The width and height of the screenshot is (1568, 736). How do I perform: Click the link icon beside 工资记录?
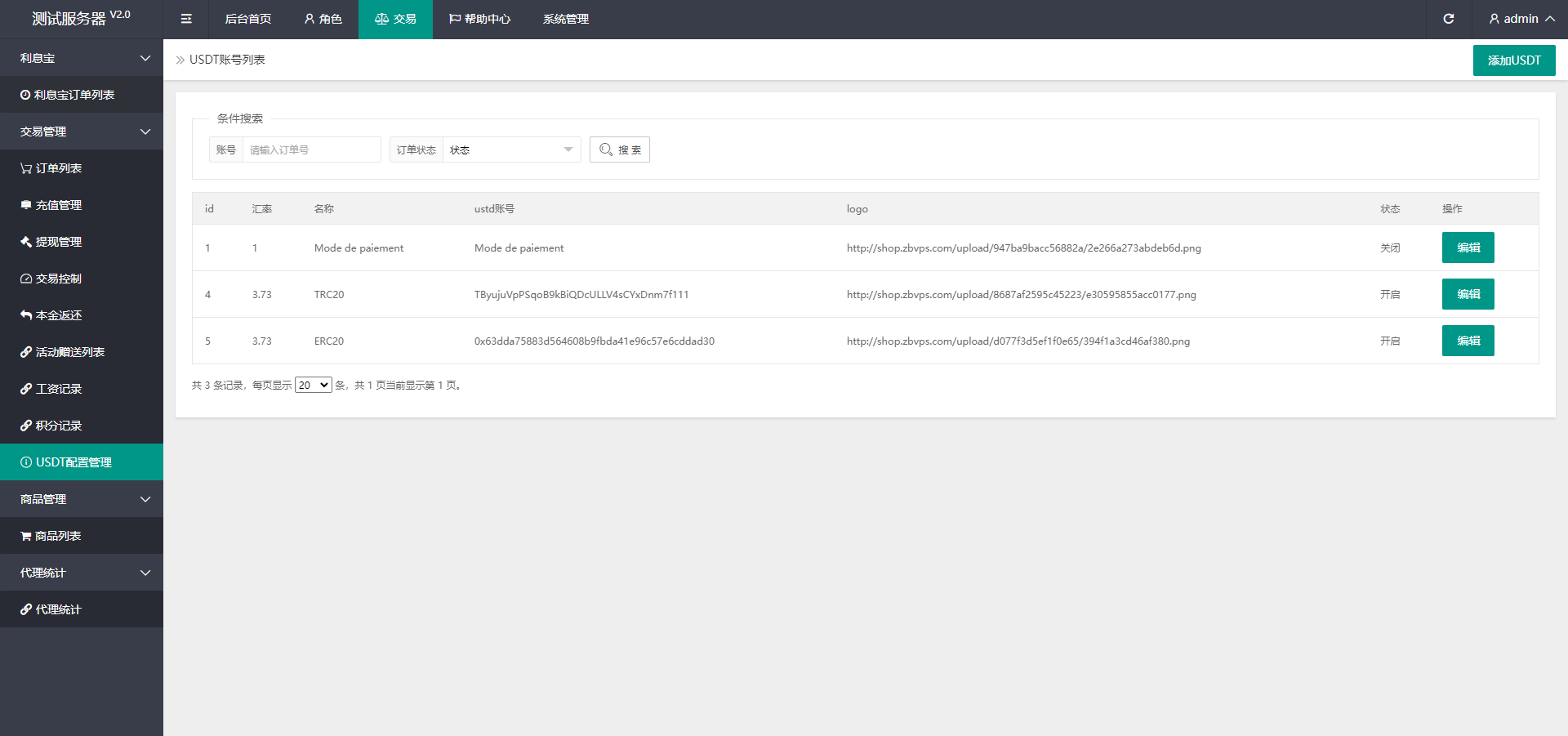tap(26, 389)
